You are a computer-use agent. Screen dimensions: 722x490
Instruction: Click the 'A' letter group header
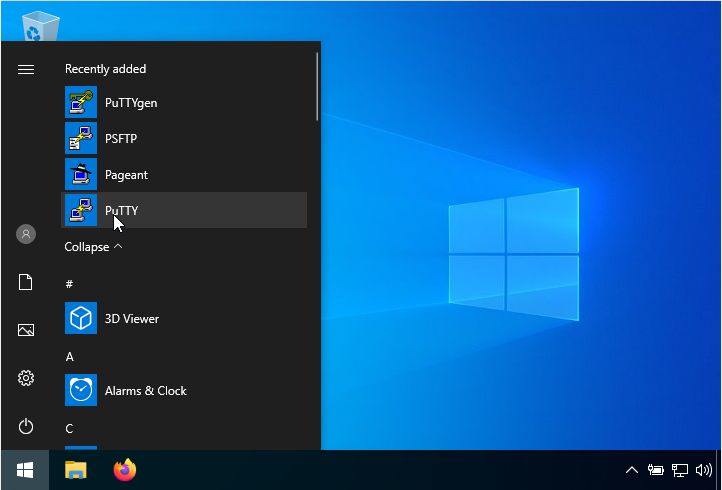[70, 356]
